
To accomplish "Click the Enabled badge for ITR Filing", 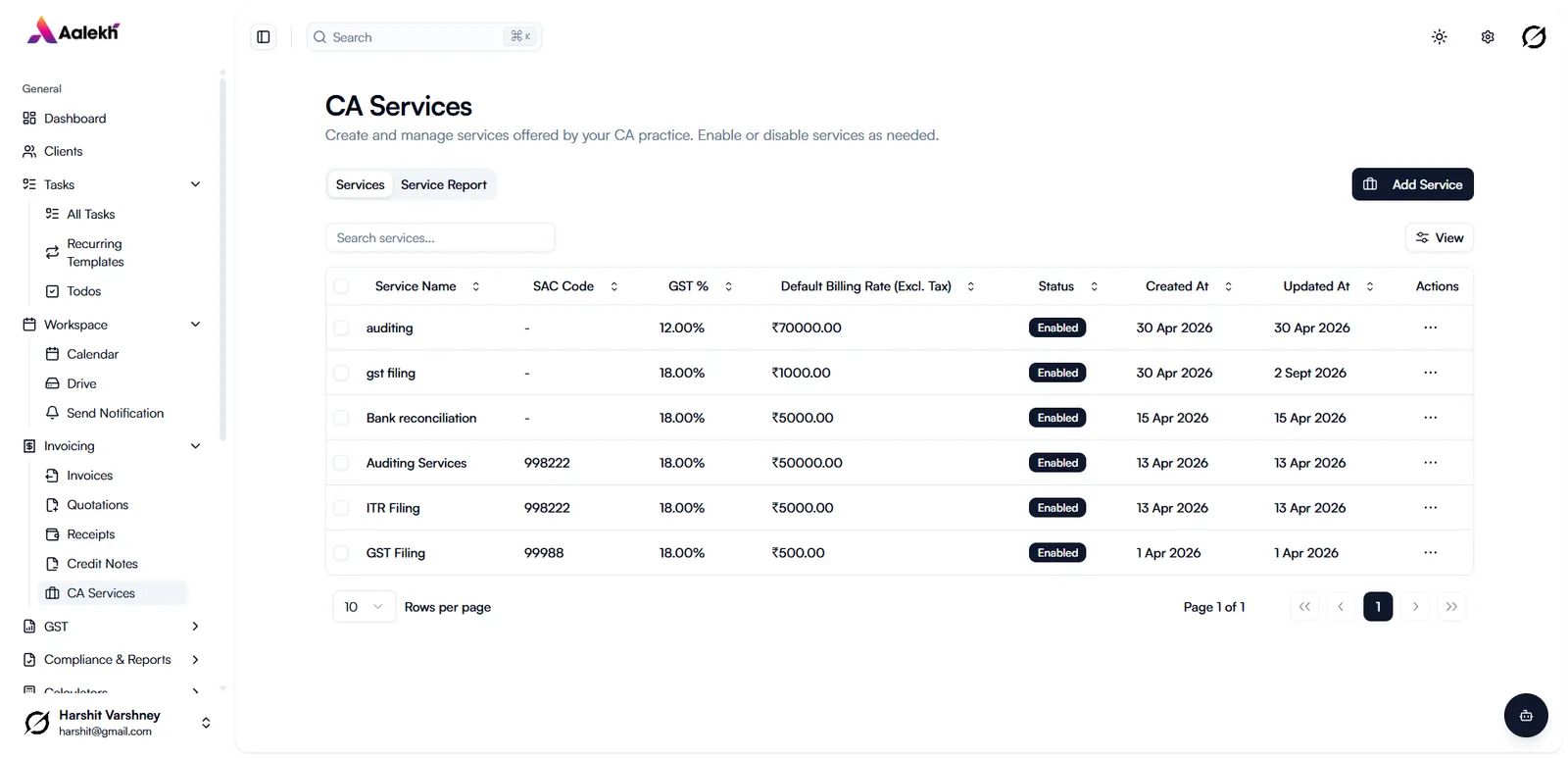I will (x=1057, y=508).
